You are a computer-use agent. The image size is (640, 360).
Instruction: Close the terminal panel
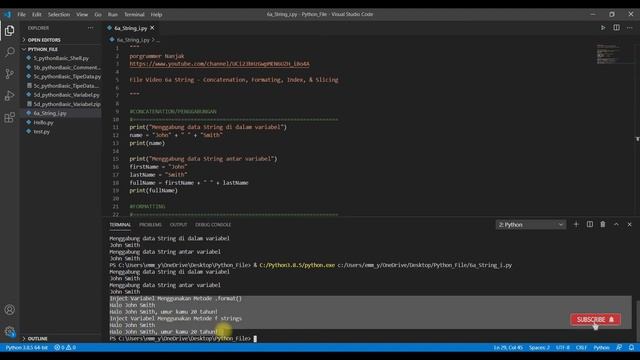(629, 224)
